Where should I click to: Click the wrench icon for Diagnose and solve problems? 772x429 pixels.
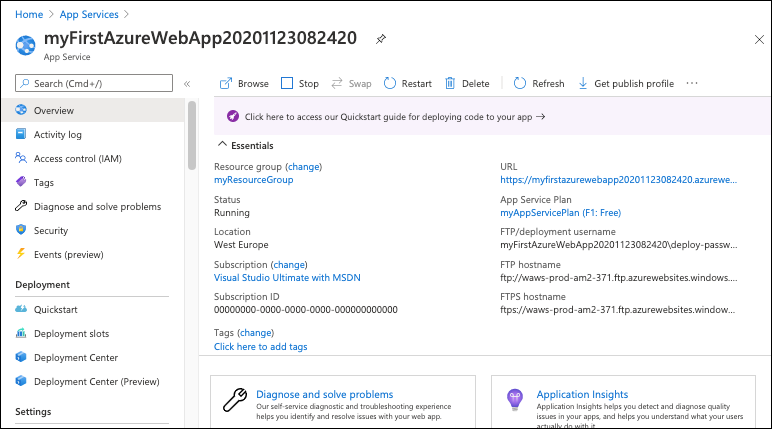coord(21,206)
